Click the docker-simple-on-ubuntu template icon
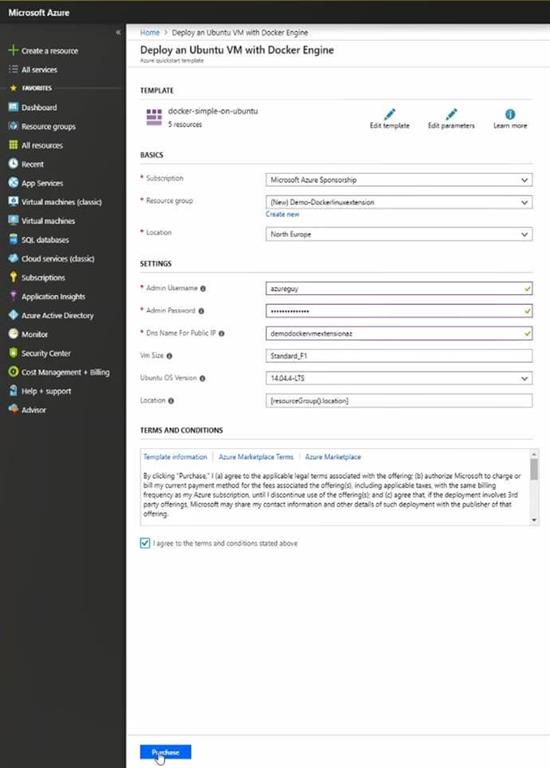Viewport: 550px width, 768px height. (154, 117)
